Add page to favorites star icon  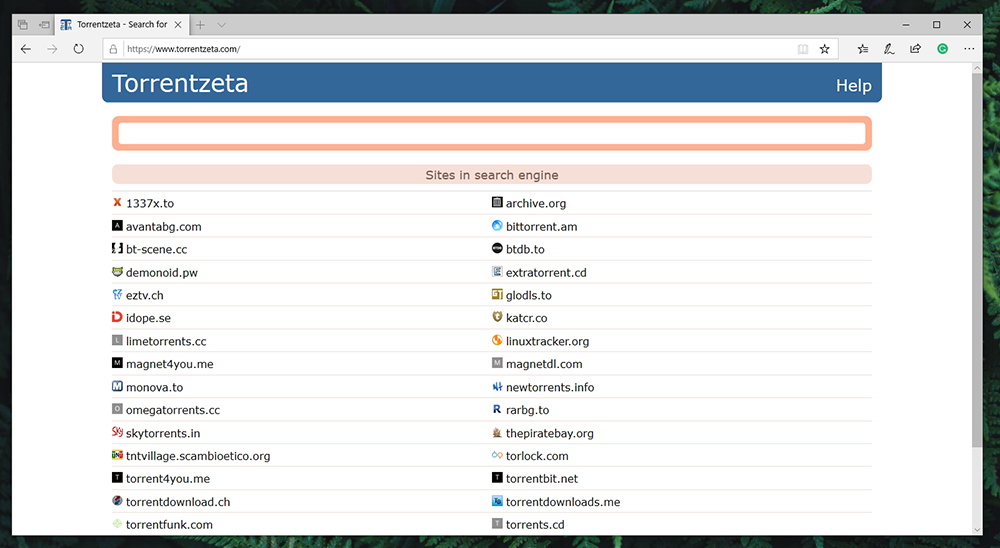825,49
